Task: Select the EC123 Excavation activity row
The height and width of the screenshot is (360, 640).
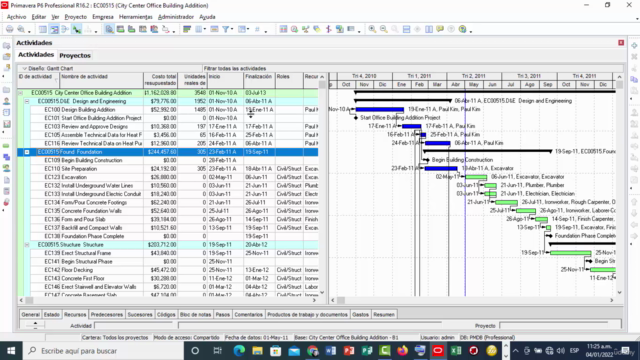Action: pos(168,177)
